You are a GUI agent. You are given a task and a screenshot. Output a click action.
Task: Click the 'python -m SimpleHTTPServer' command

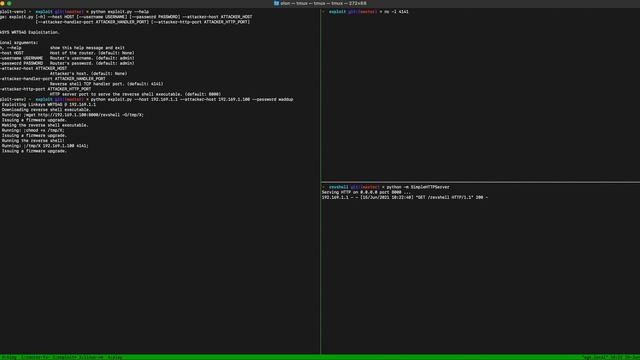(x=418, y=187)
